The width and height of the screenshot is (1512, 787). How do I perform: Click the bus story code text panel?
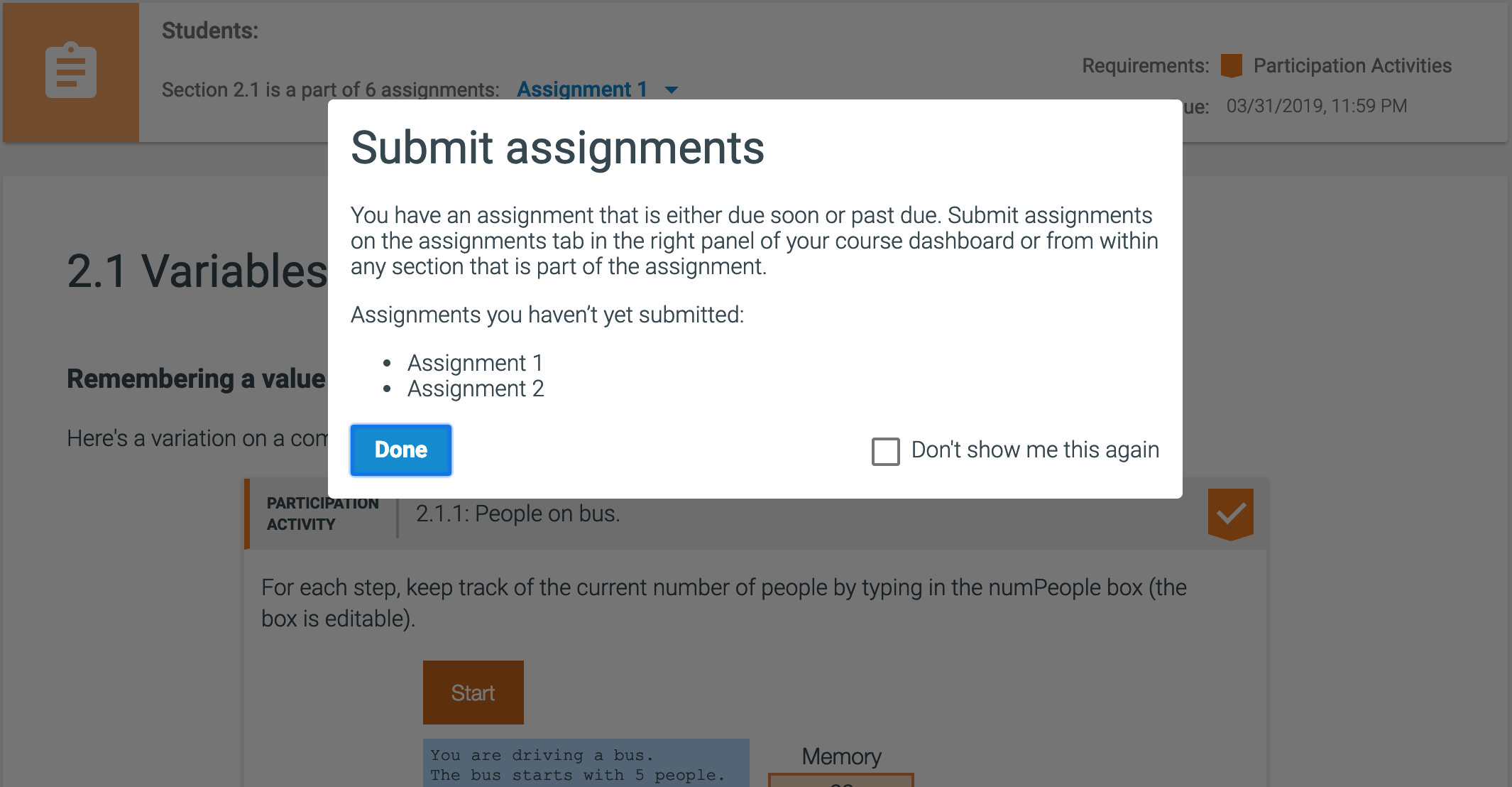[586, 764]
